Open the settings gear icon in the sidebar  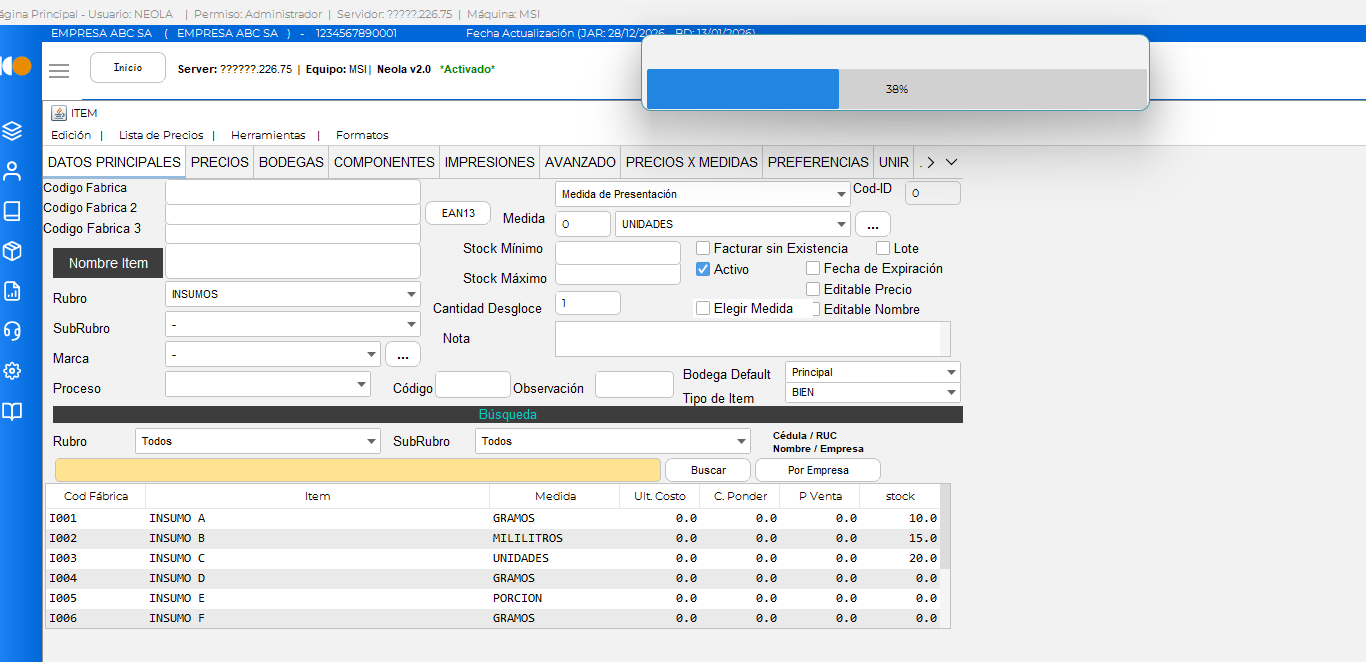point(12,371)
